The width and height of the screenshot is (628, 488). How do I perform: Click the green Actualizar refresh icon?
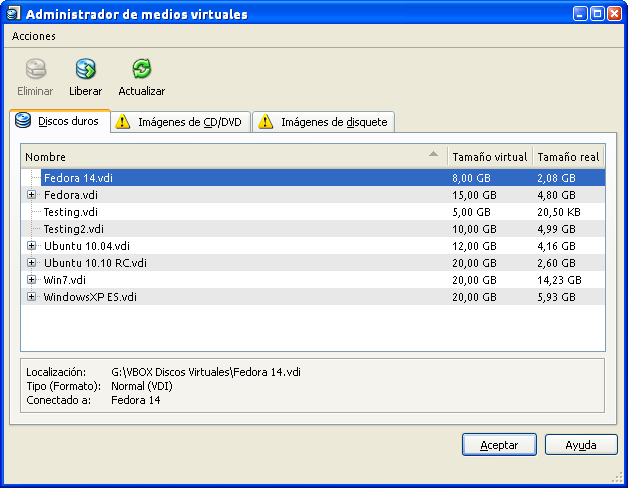tap(141, 69)
